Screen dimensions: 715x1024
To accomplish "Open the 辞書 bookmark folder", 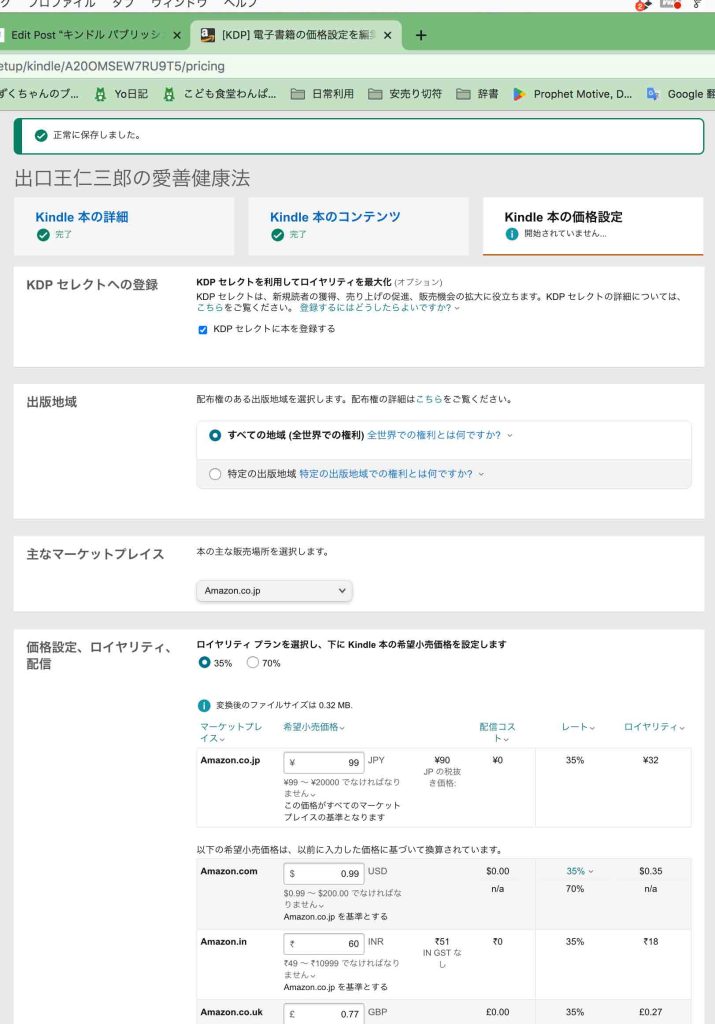I will 477,94.
